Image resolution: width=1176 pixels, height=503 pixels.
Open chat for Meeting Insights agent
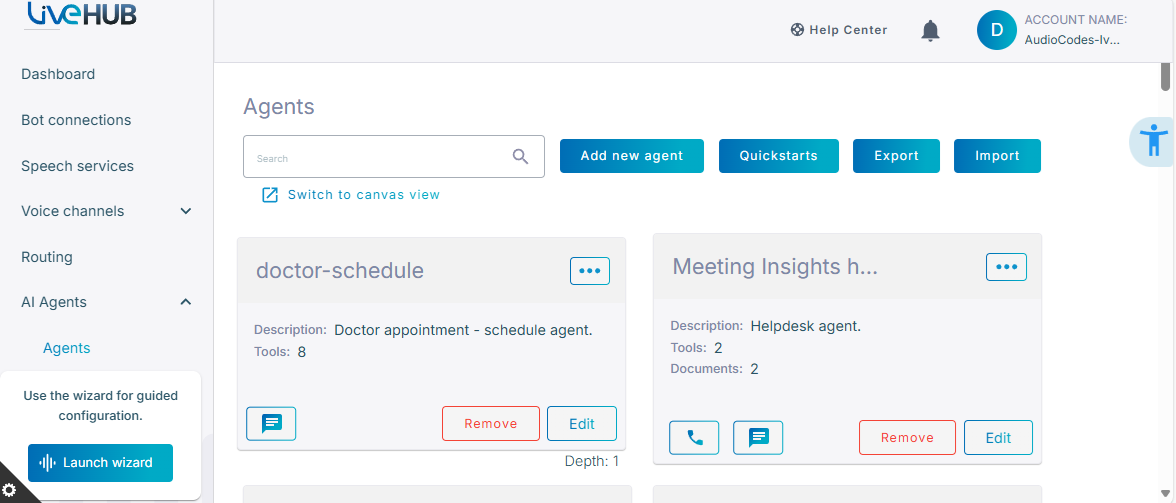click(758, 438)
